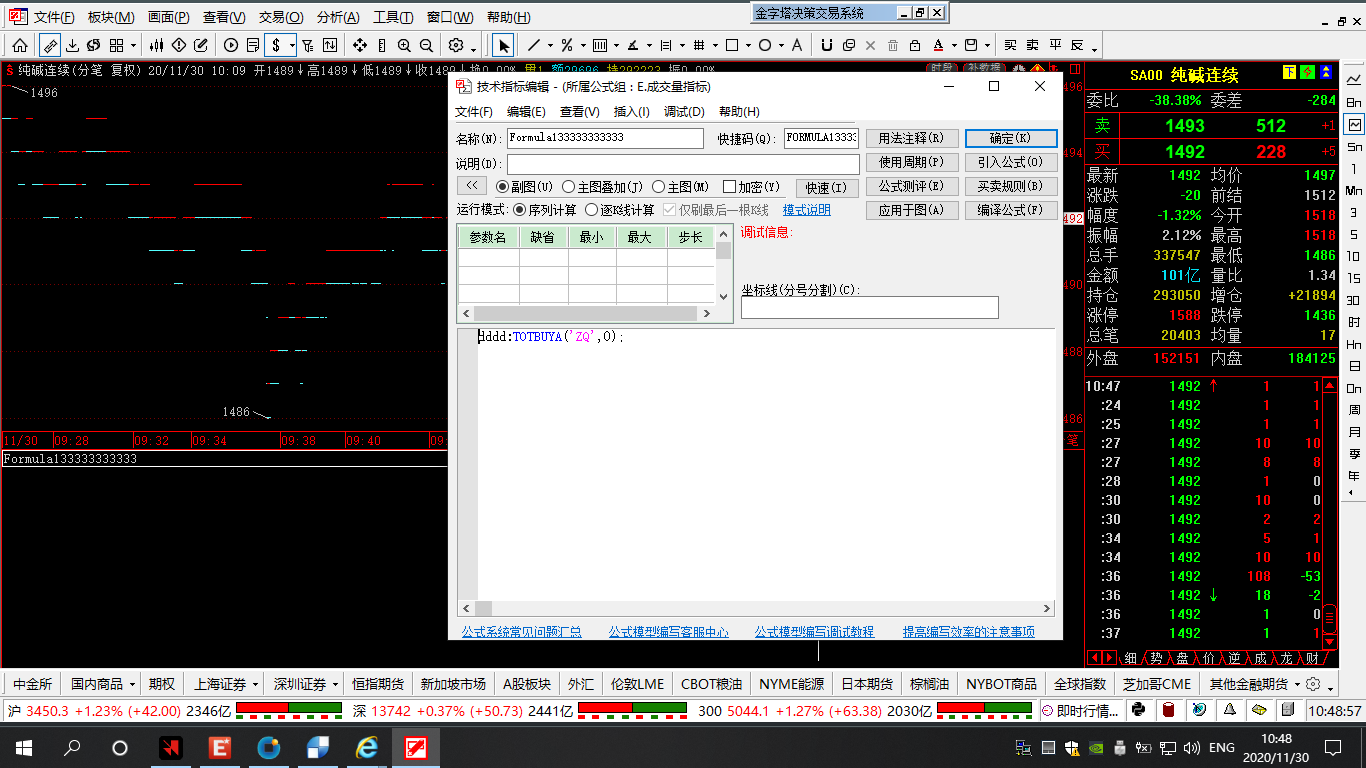
Task: Choose 逐K线计算 run mode
Action: (592, 210)
